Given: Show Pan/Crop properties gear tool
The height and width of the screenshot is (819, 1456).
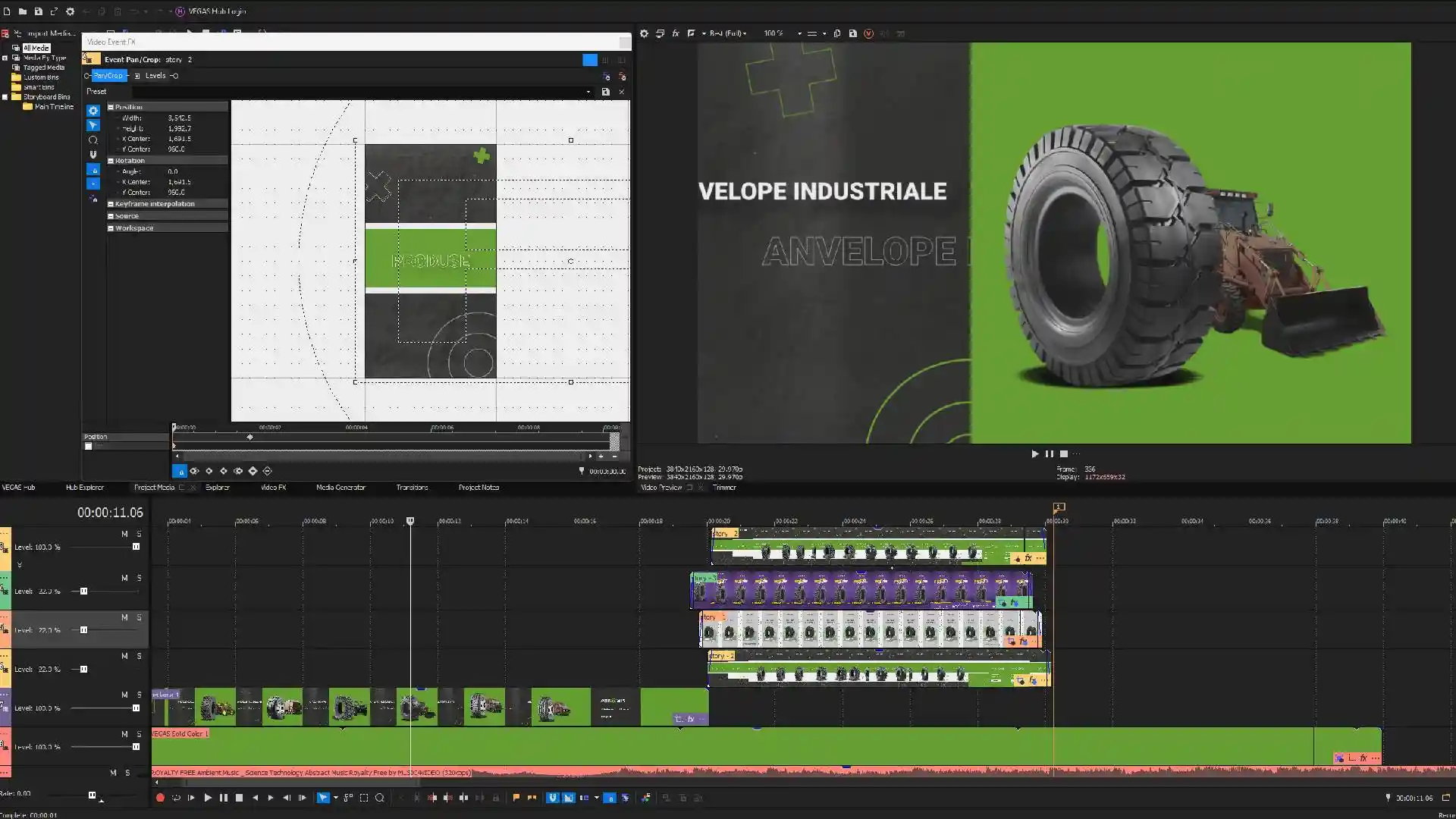Looking at the screenshot, I should pos(93,111).
